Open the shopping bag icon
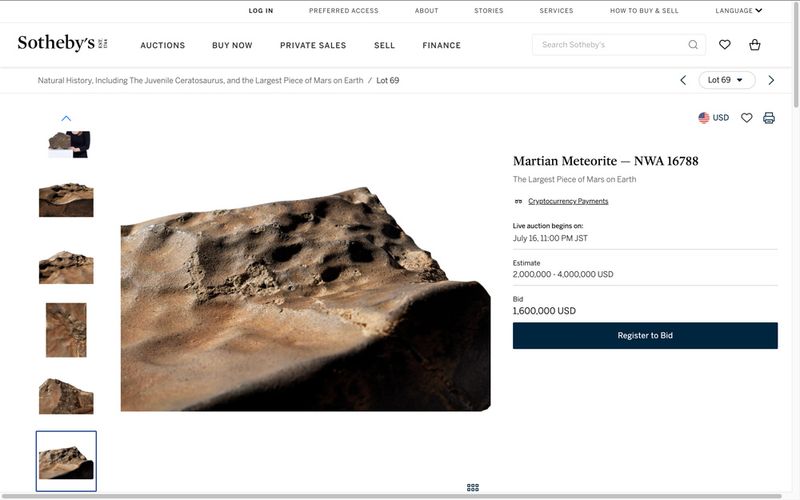Image resolution: width=800 pixels, height=500 pixels. pos(755,45)
